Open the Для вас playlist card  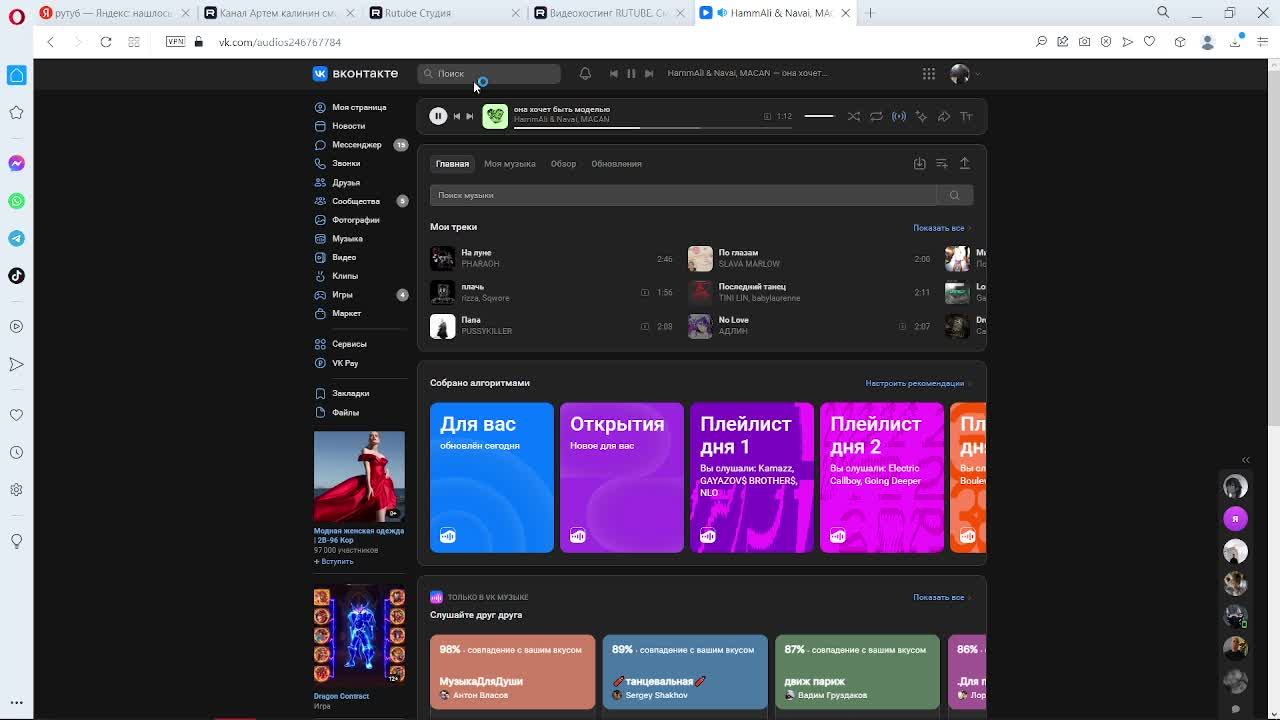[x=492, y=477]
